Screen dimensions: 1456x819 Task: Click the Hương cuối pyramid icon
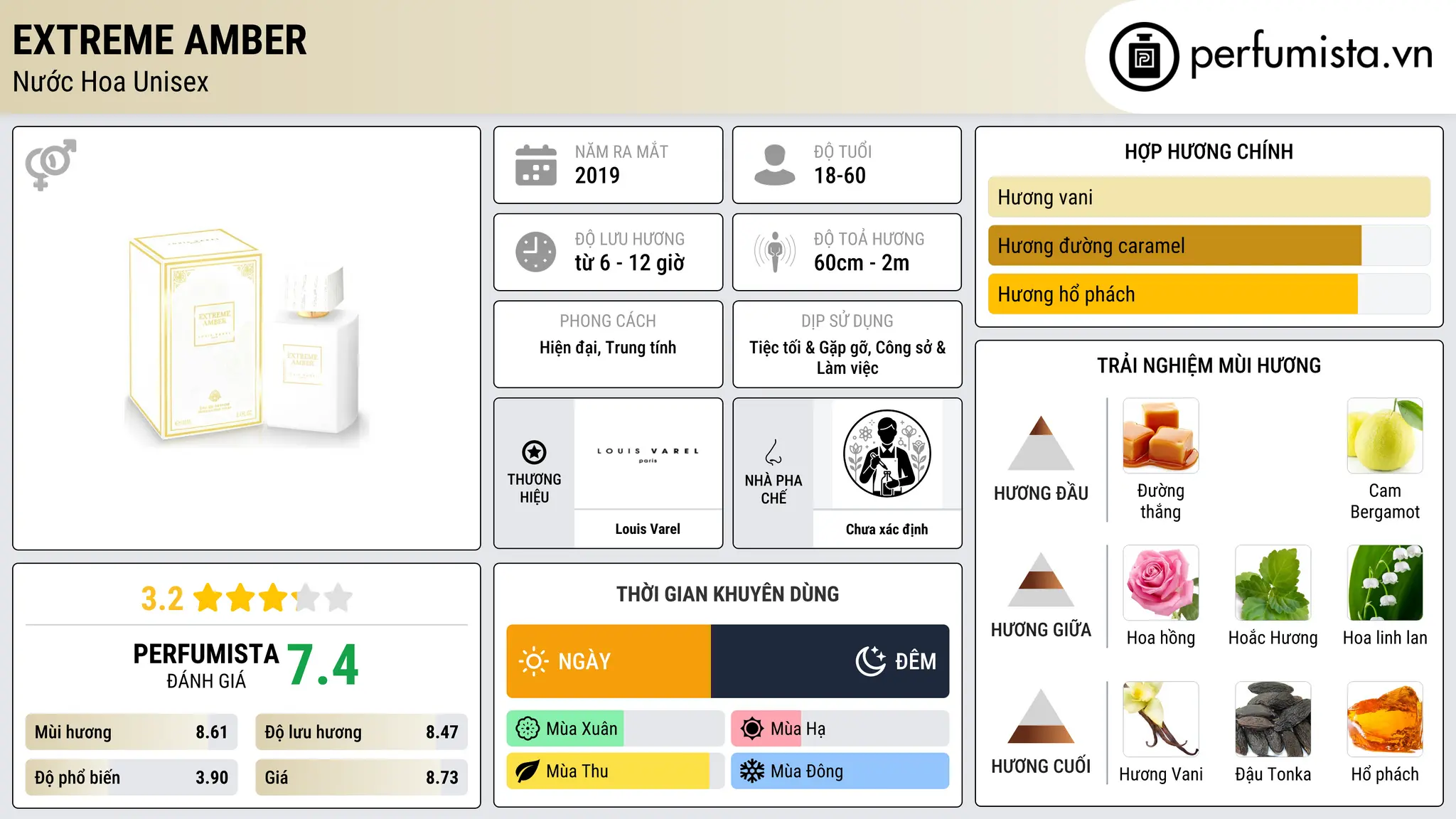pyautogui.click(x=1041, y=716)
